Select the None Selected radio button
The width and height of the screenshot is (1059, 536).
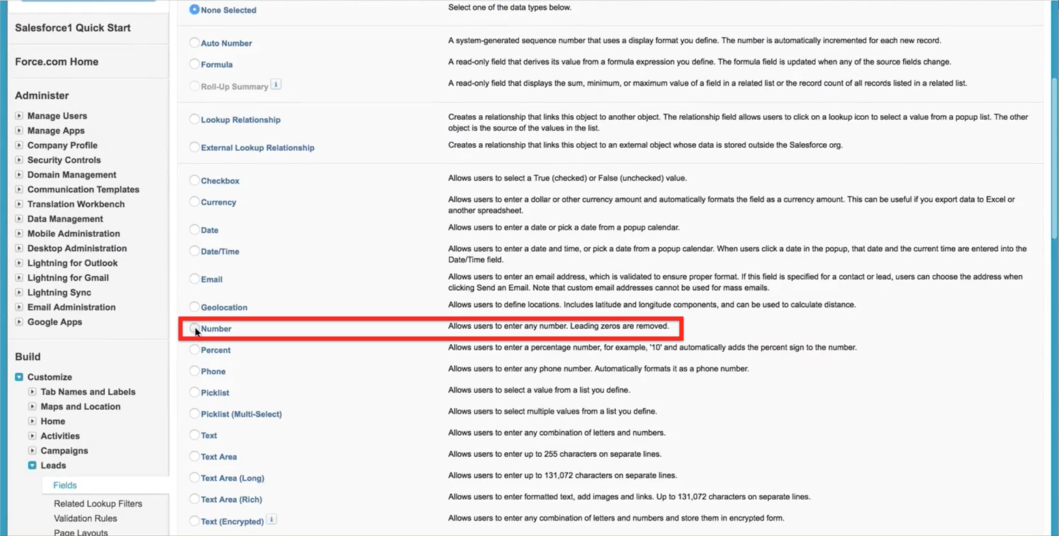pos(195,9)
